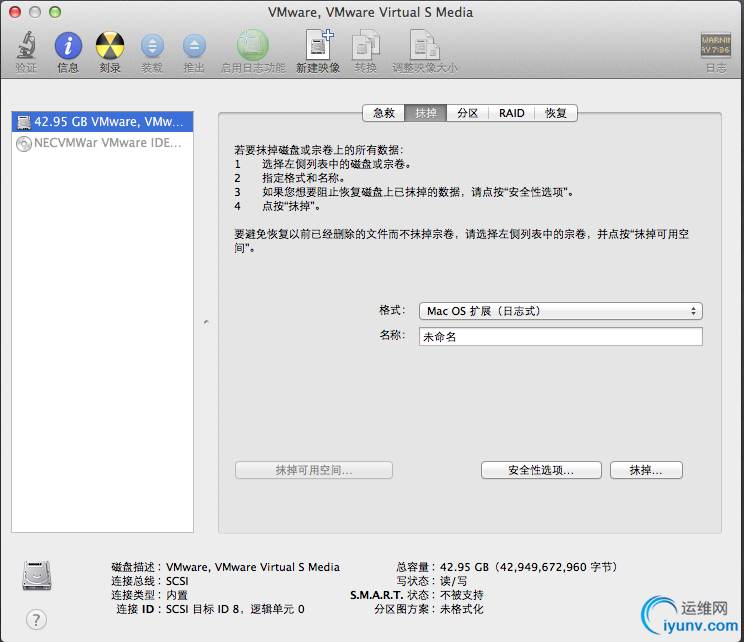Viewport: 744px width, 642px height.
Task: Click the connection bus value SCSI
Action: 177,581
